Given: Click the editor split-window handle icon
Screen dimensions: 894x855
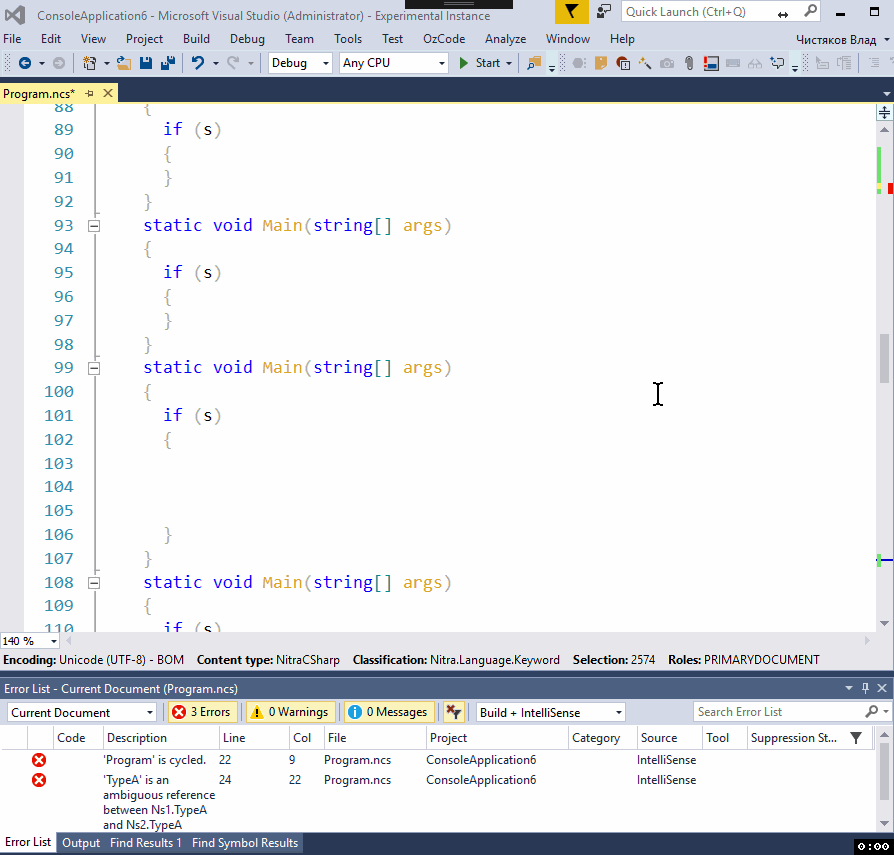Looking at the screenshot, I should (x=884, y=112).
